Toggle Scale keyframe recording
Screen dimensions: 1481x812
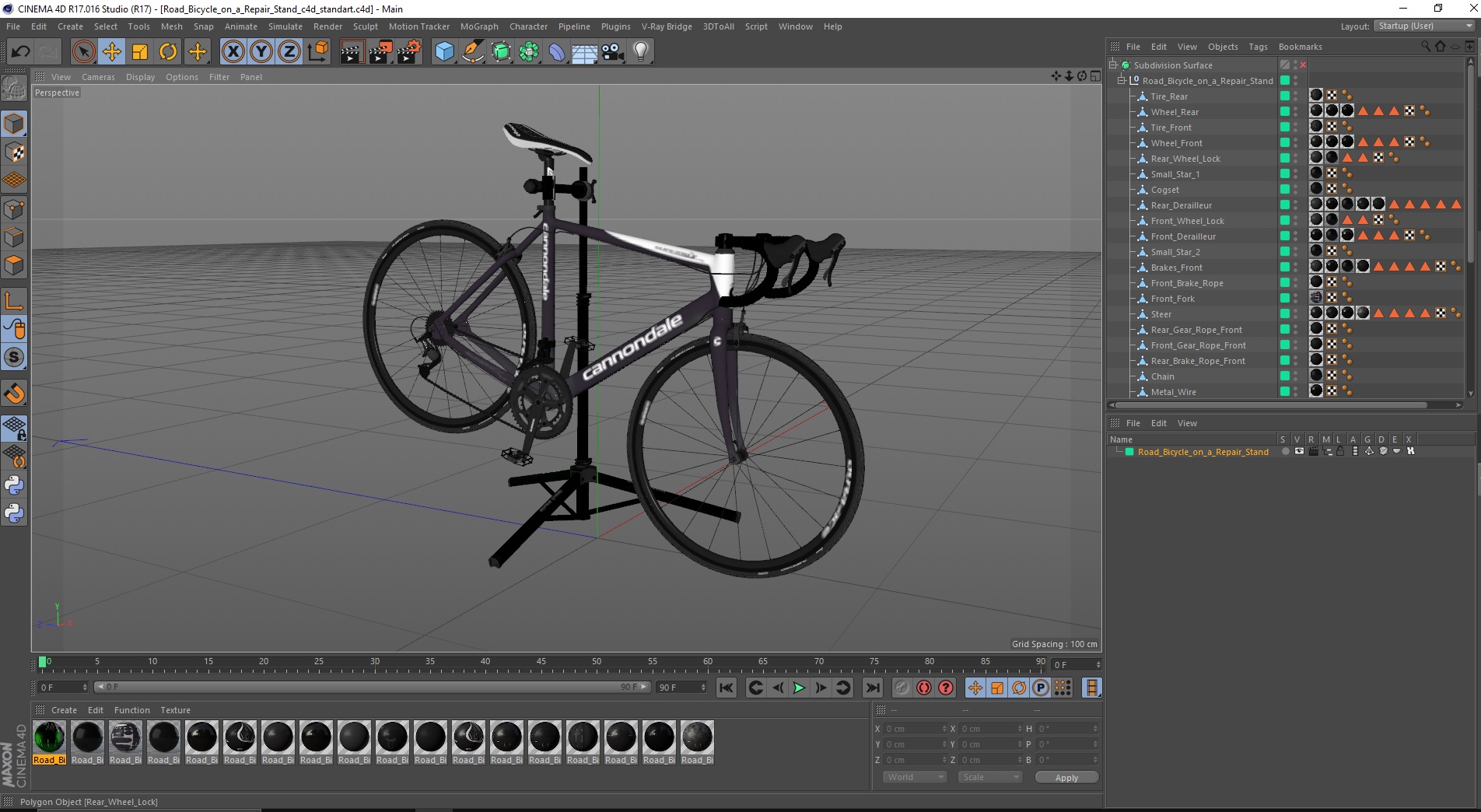(997, 688)
